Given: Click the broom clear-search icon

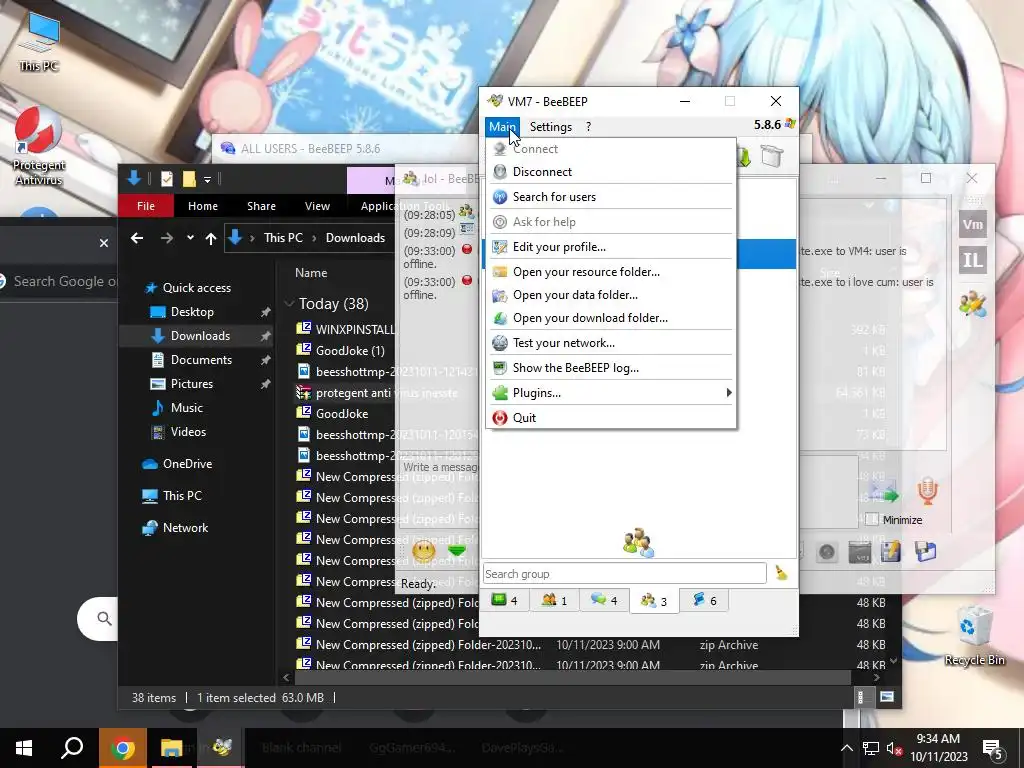Looking at the screenshot, I should tap(782, 573).
